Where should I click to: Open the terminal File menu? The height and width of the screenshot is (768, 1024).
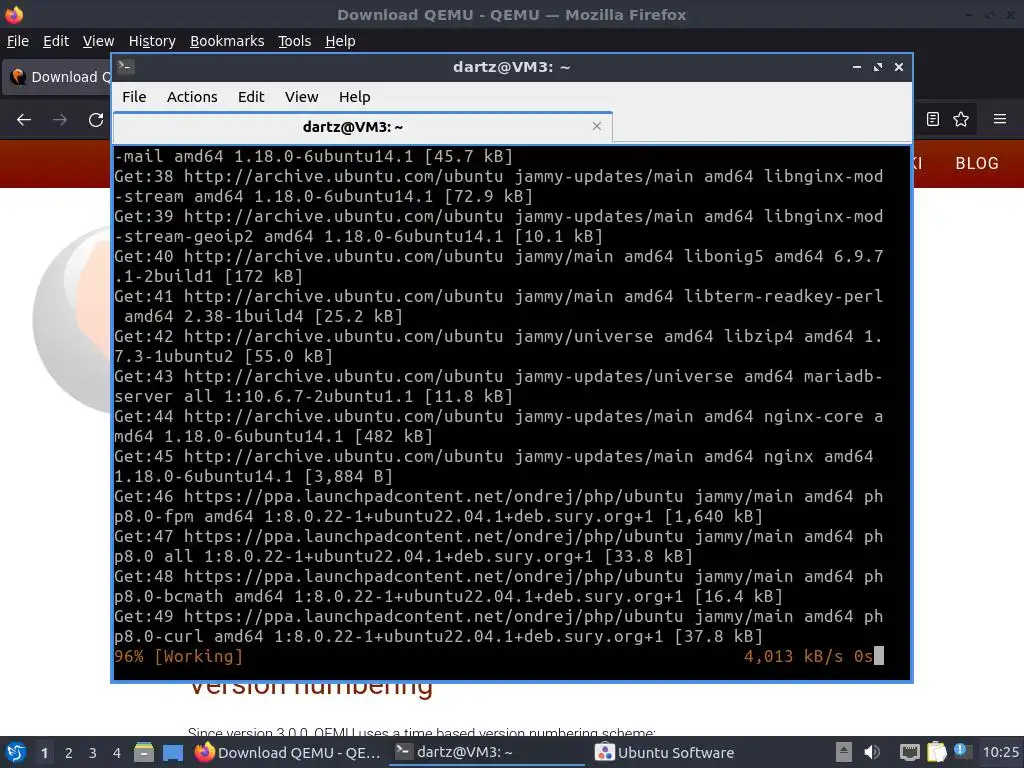click(134, 97)
